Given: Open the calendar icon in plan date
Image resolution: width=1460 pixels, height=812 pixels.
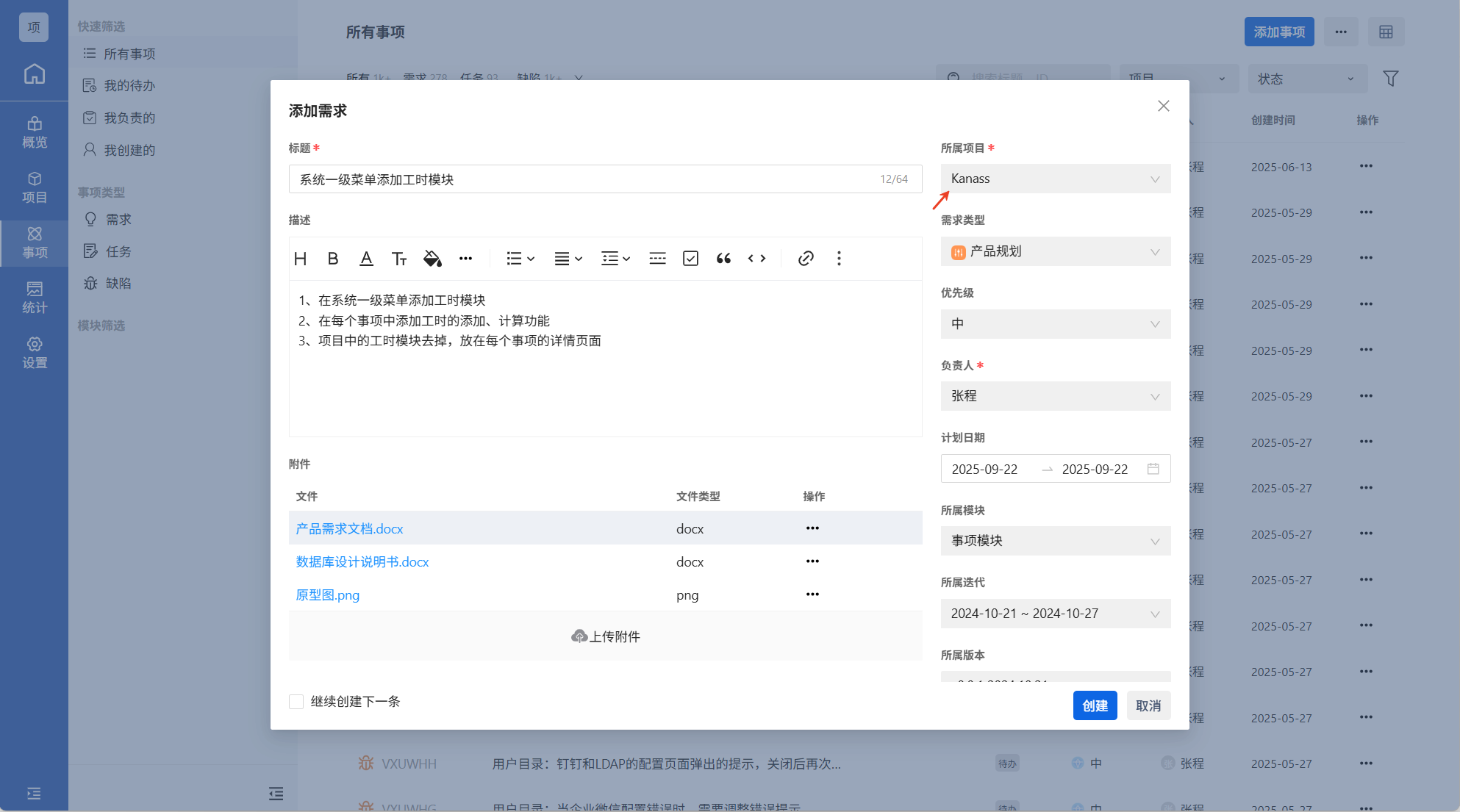Looking at the screenshot, I should click(x=1153, y=469).
